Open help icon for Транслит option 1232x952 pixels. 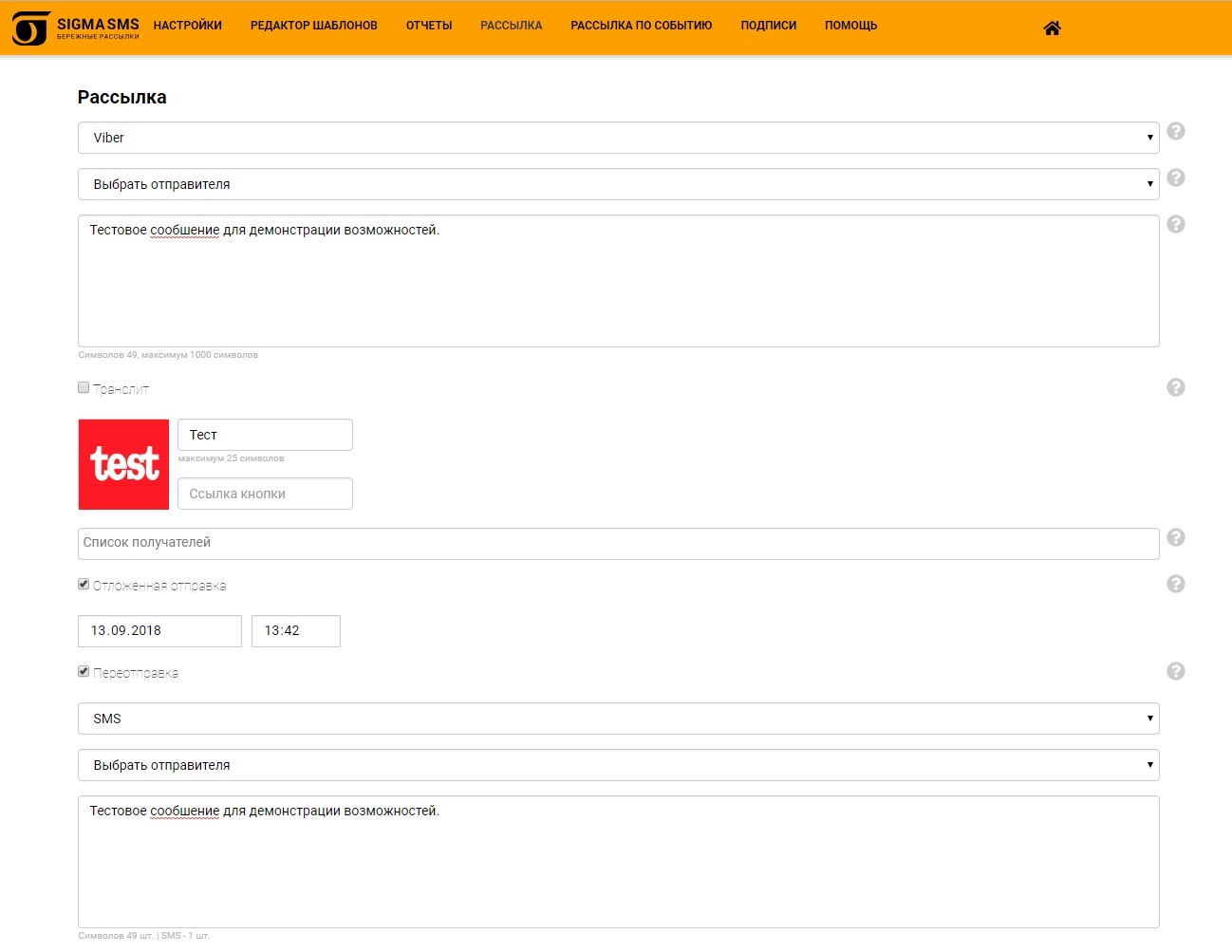point(1175,387)
